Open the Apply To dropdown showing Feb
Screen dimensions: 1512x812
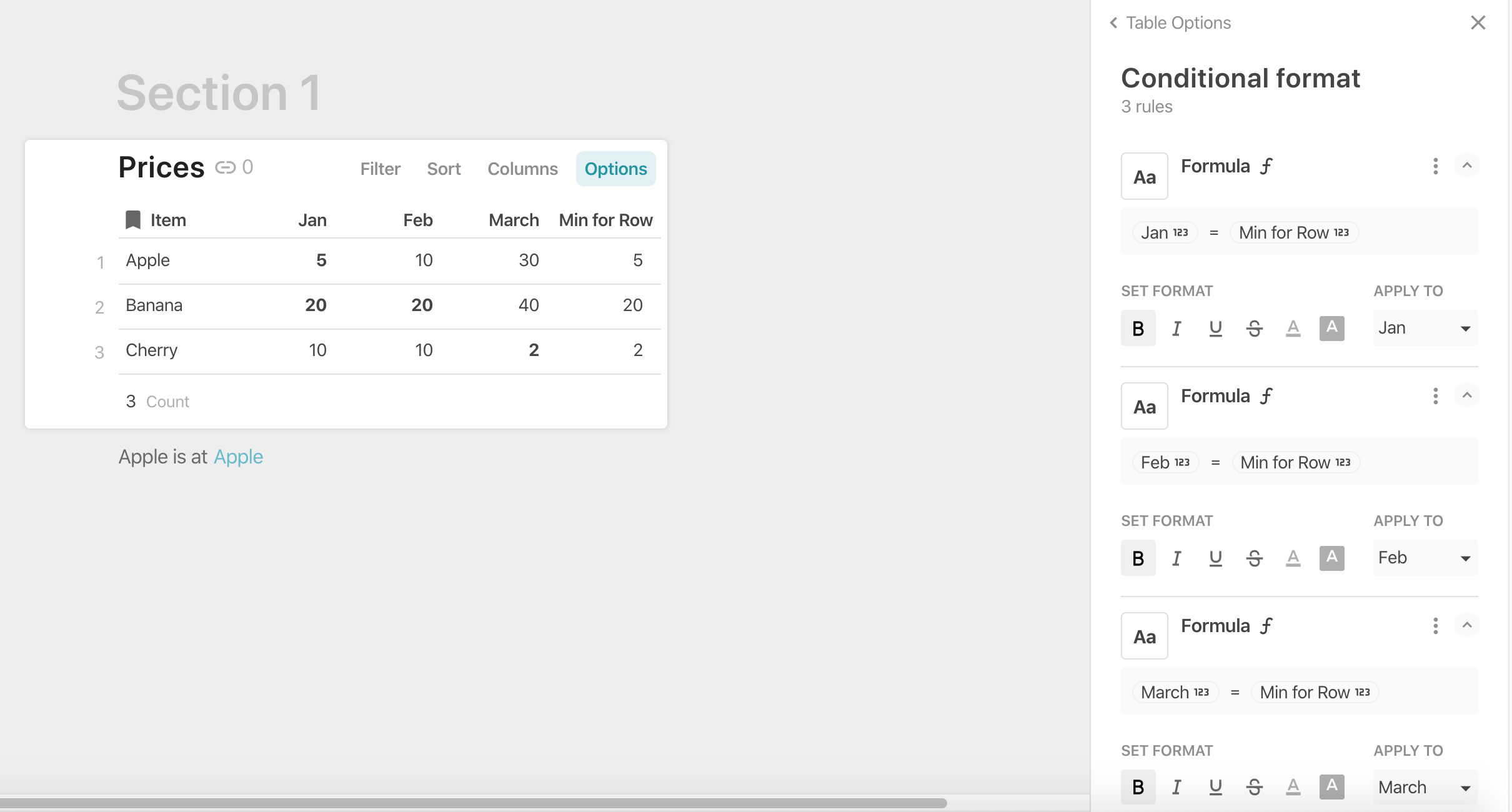pyautogui.click(x=1425, y=558)
